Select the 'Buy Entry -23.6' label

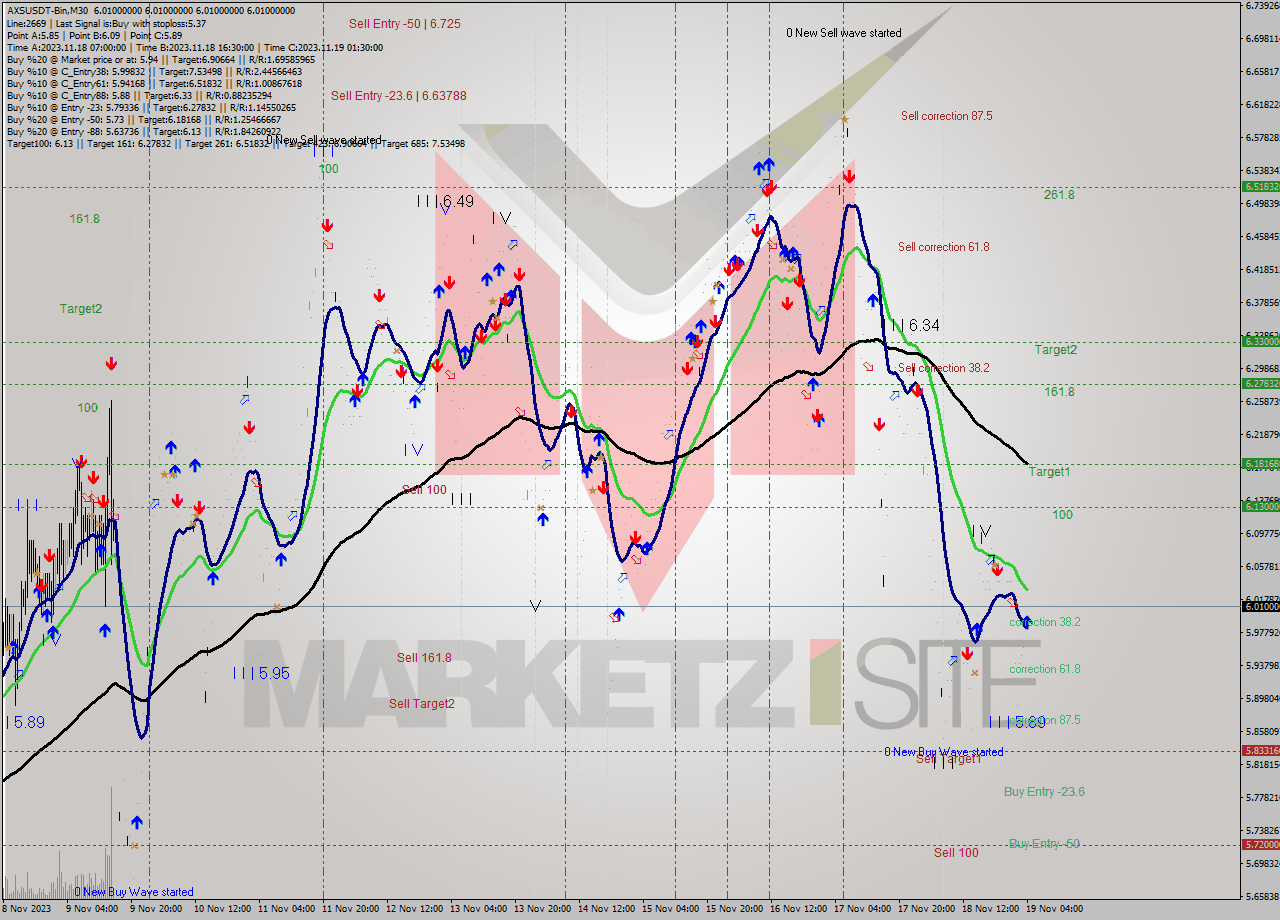pos(1044,792)
